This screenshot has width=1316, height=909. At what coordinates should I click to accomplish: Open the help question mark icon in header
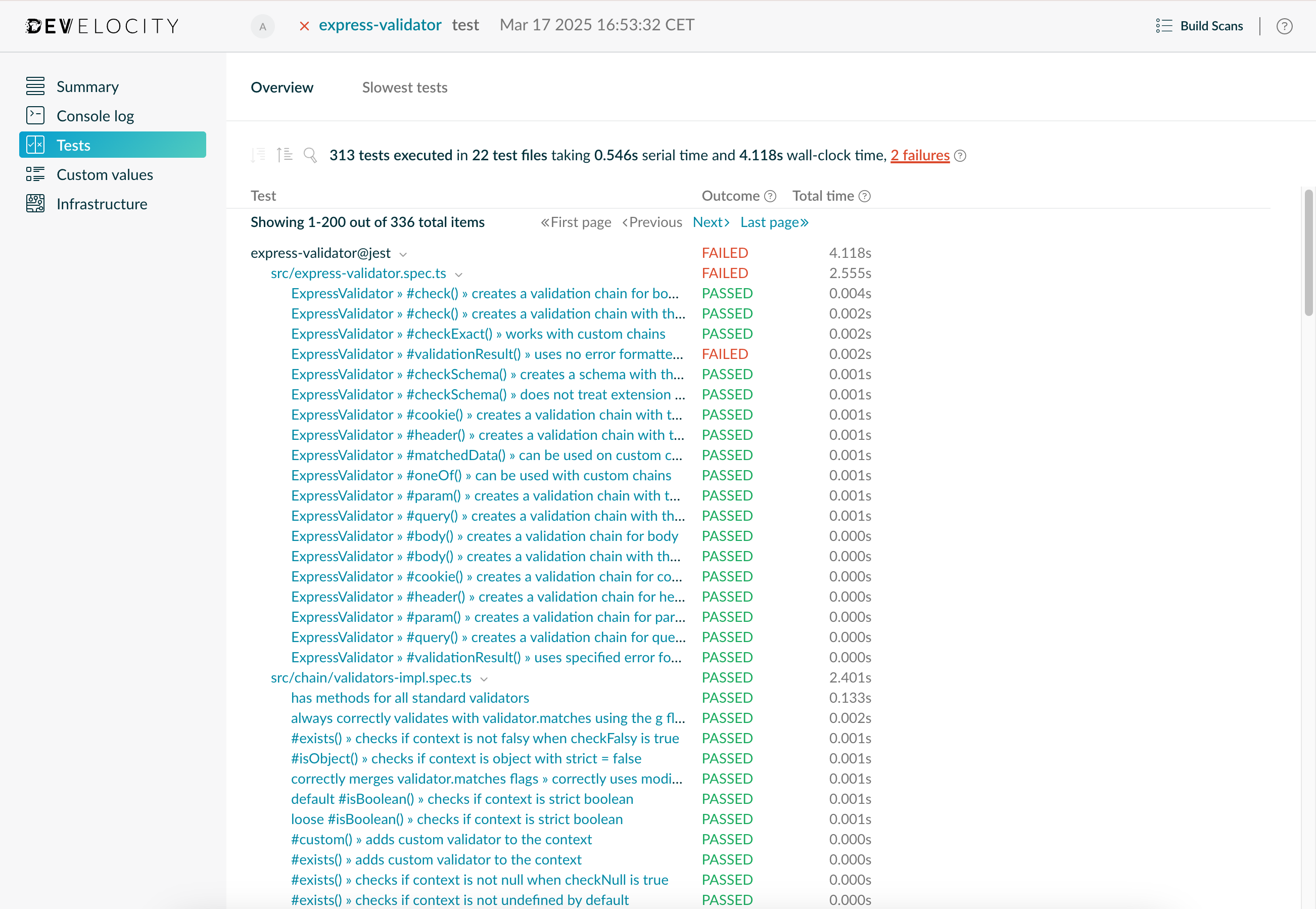(1284, 26)
